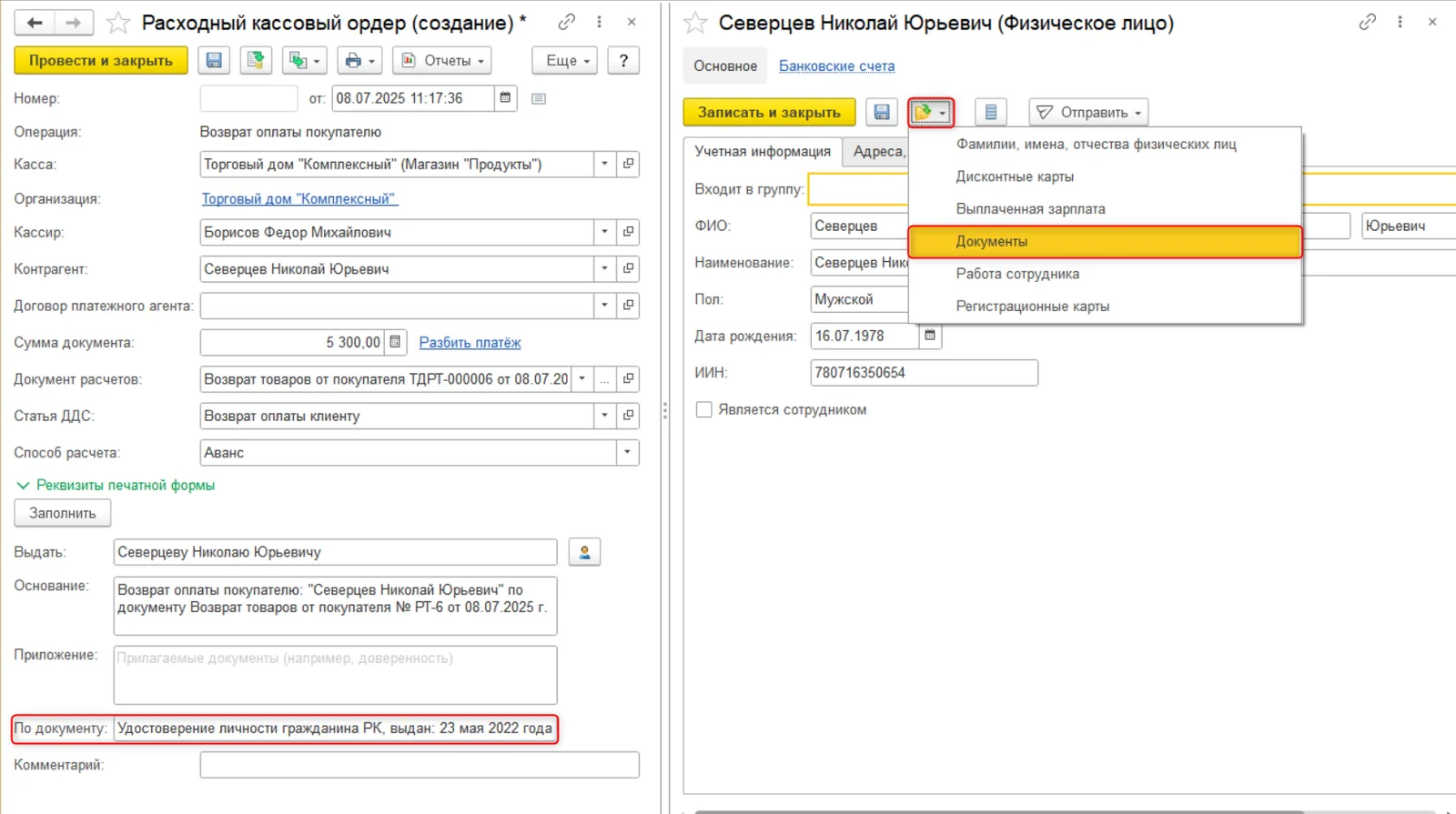This screenshot has height=814, width=1456.
Task: Expand the Кассир dropdown list
Action: [605, 233]
